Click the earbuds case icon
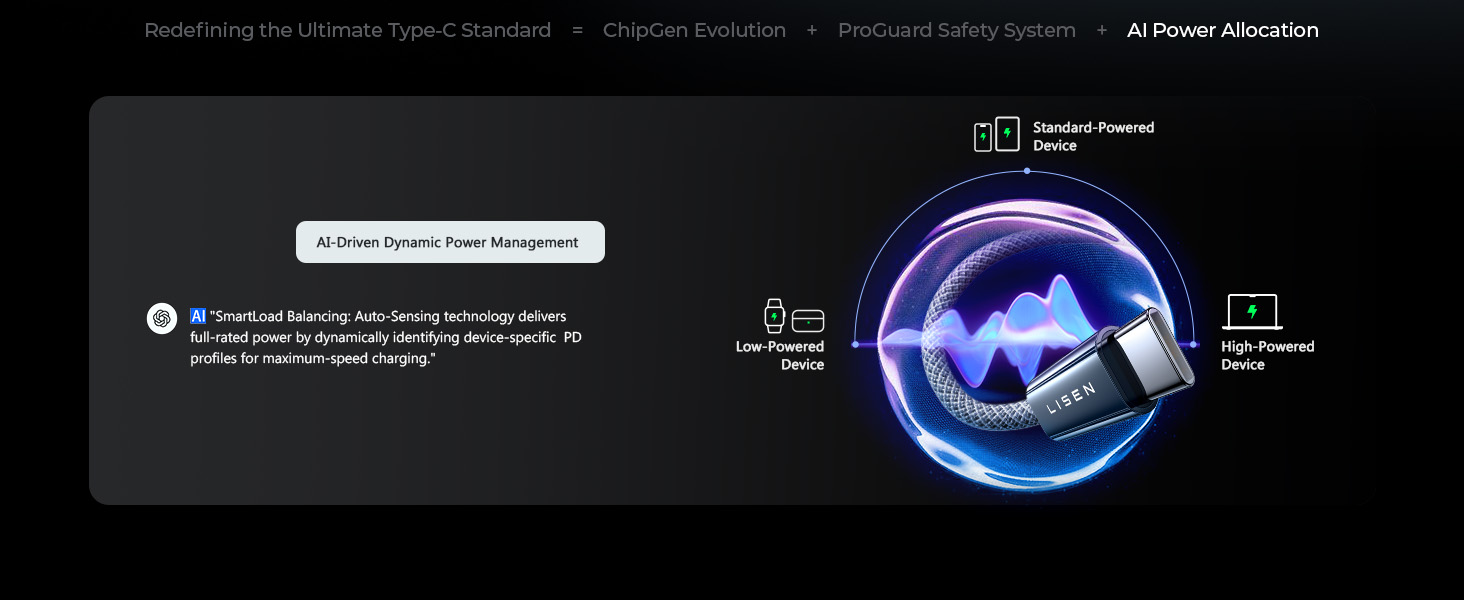1464x600 pixels. 808,321
